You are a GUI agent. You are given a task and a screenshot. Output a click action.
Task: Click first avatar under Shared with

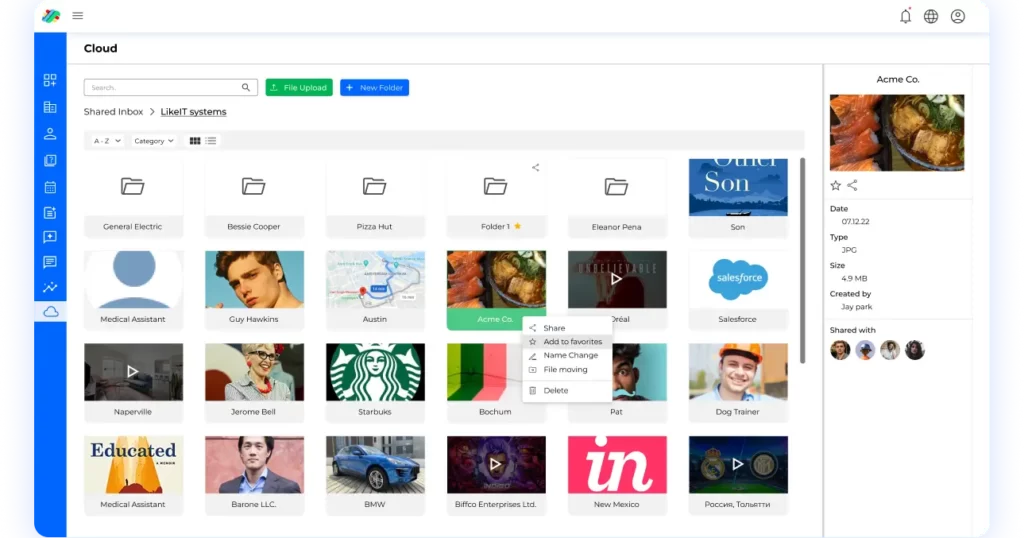pyautogui.click(x=840, y=350)
